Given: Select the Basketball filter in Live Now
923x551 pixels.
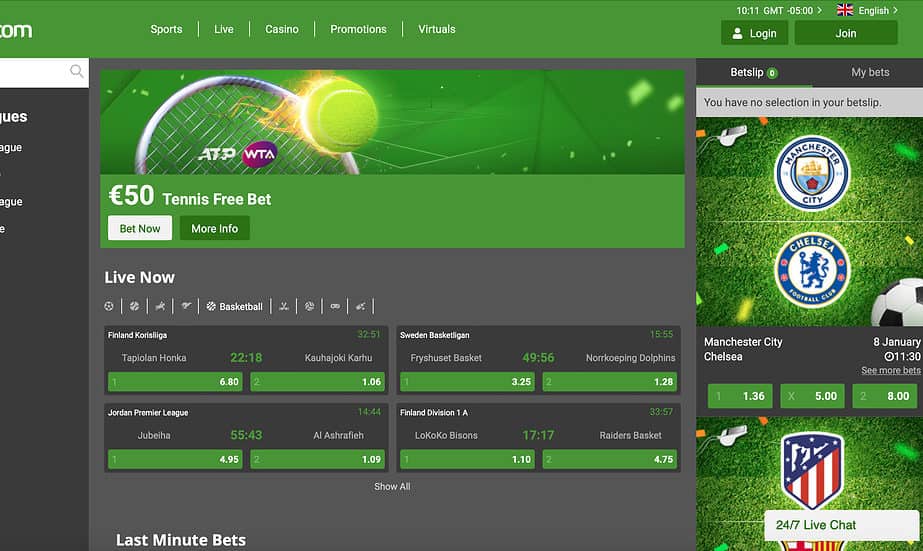Looking at the screenshot, I should tap(234, 306).
